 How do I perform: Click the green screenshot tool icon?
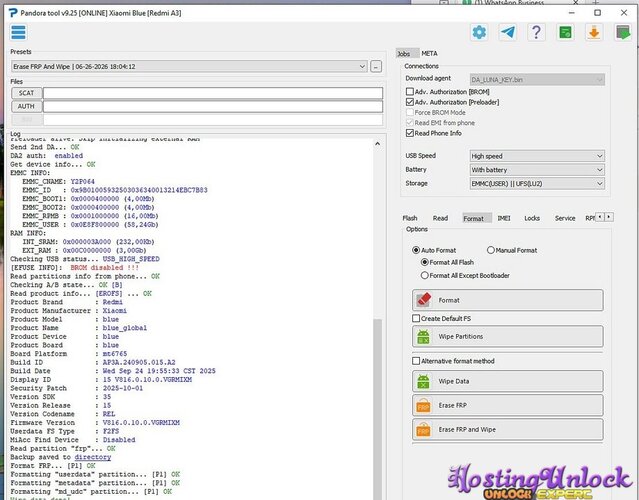pos(565,32)
